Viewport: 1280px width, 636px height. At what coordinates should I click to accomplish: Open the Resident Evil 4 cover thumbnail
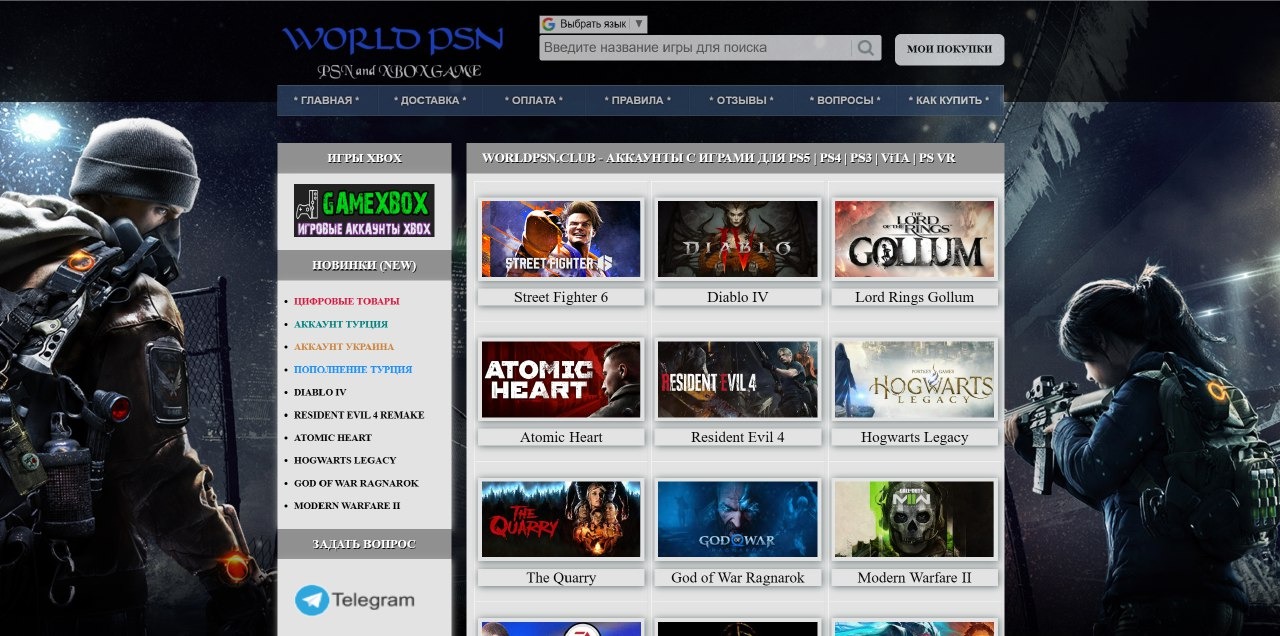coord(738,379)
